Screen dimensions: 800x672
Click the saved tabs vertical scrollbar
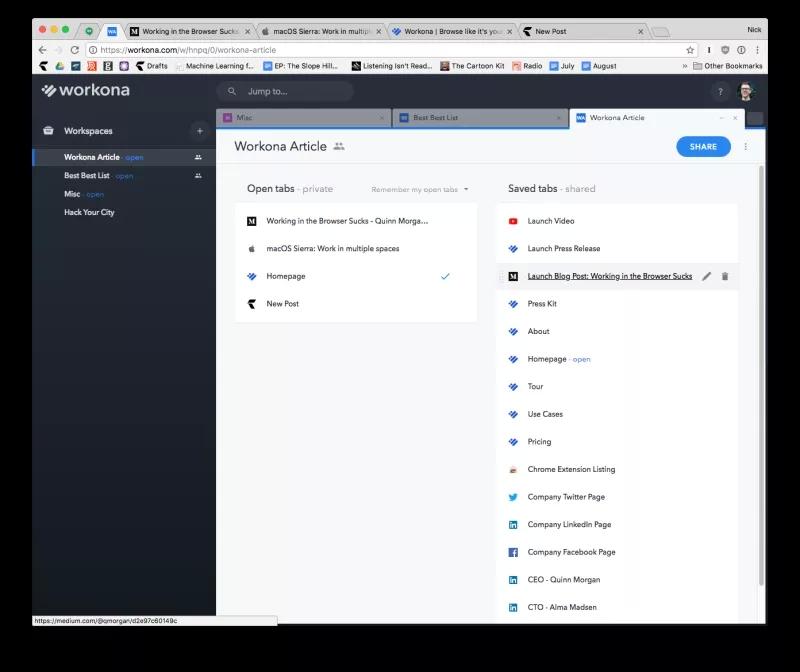761,375
